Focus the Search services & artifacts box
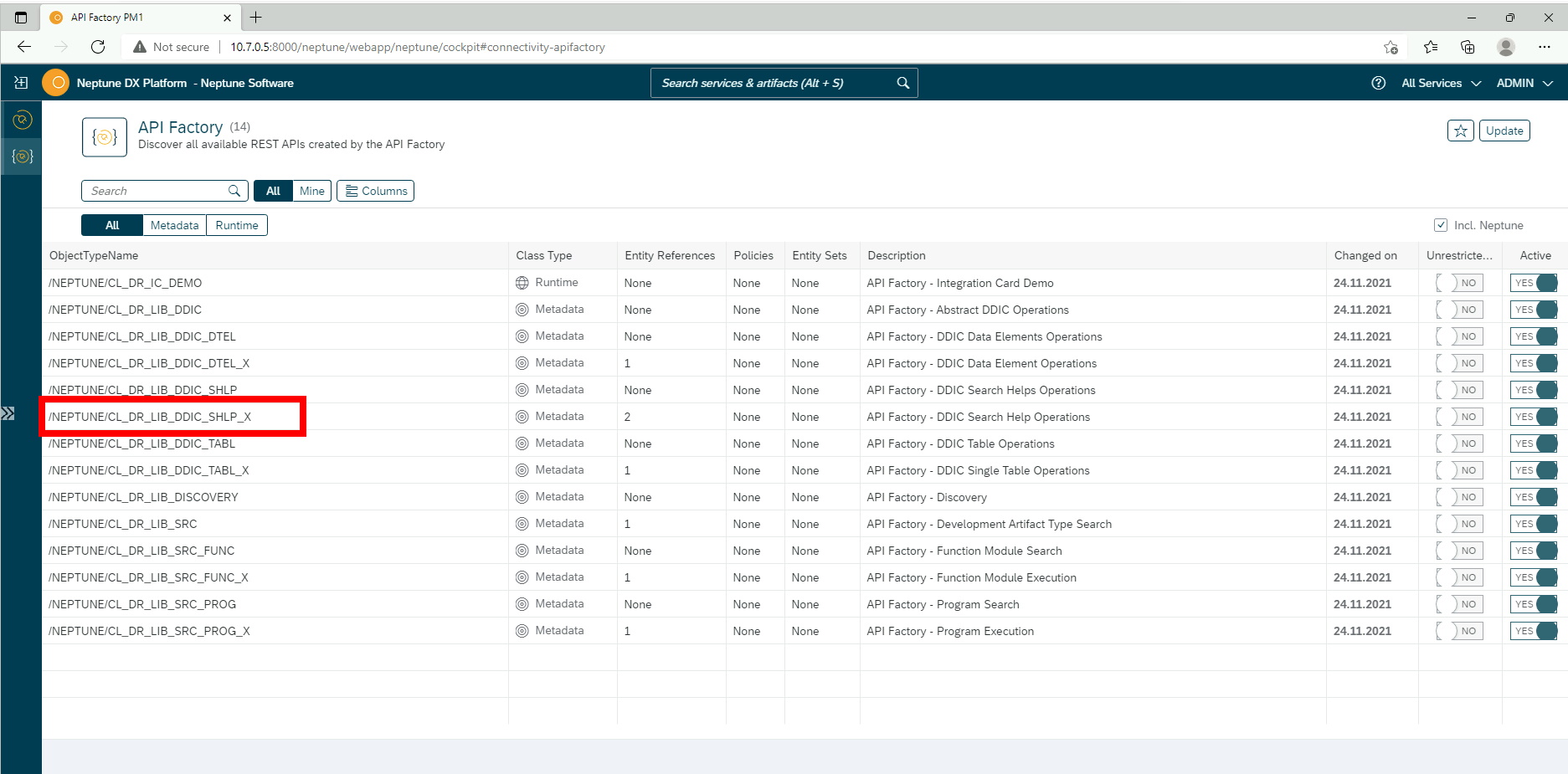The width and height of the screenshot is (1568, 774). tap(784, 83)
